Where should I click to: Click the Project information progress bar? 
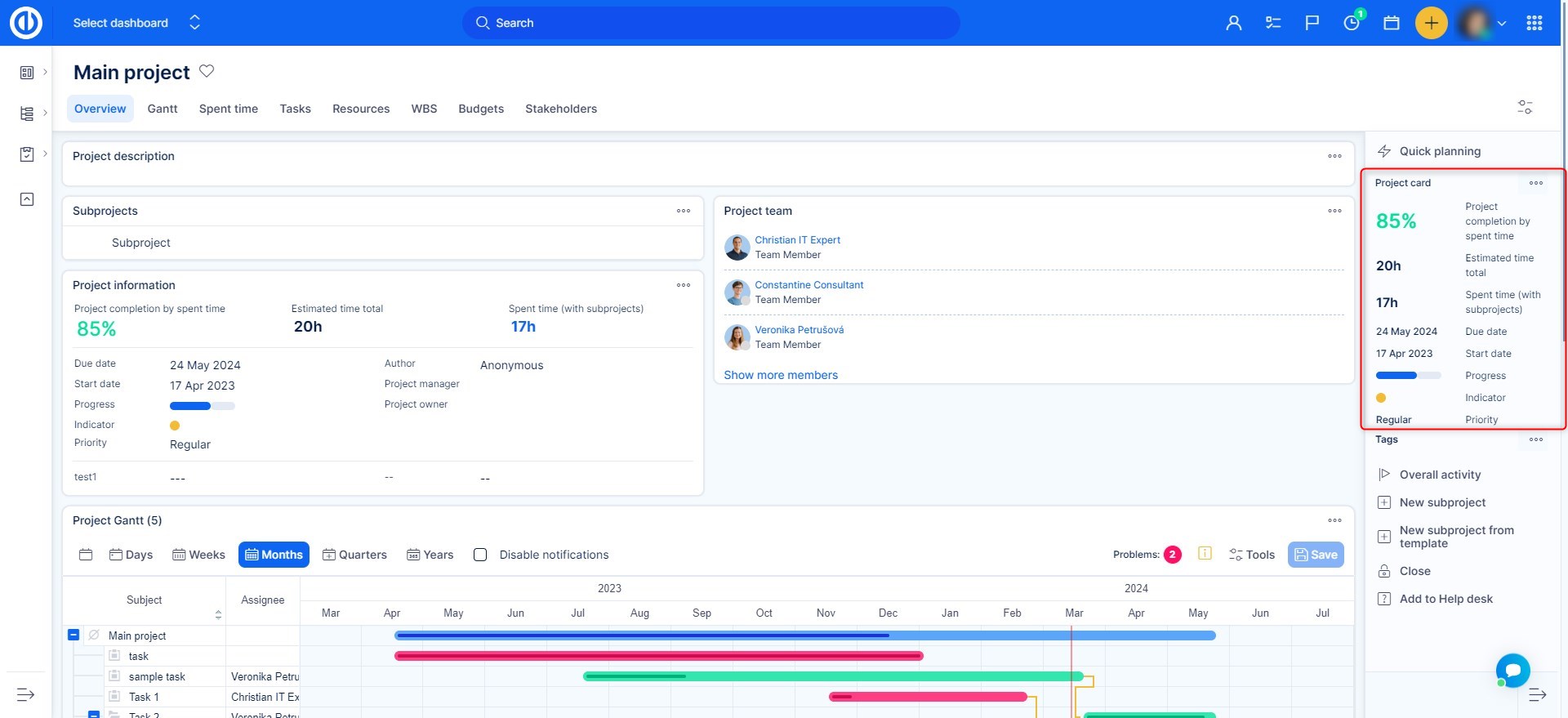pyautogui.click(x=202, y=406)
